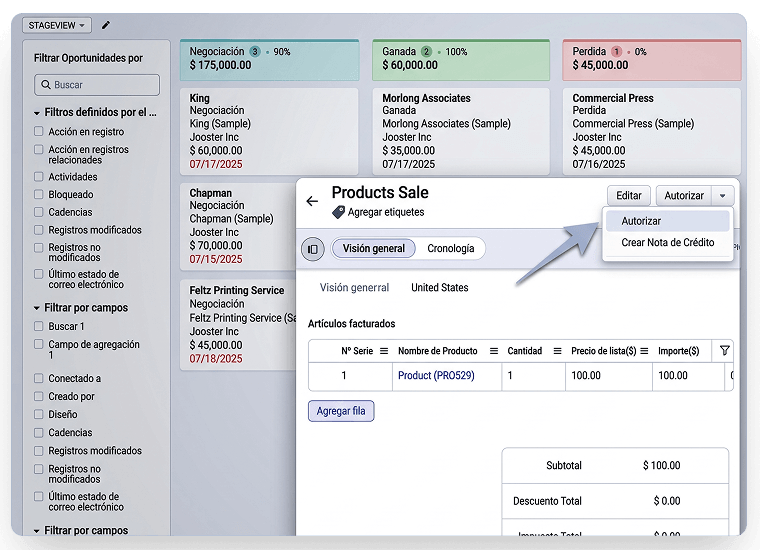The image size is (760, 550).
Task: Open the Cantidad column menu icon
Action: pyautogui.click(x=557, y=351)
